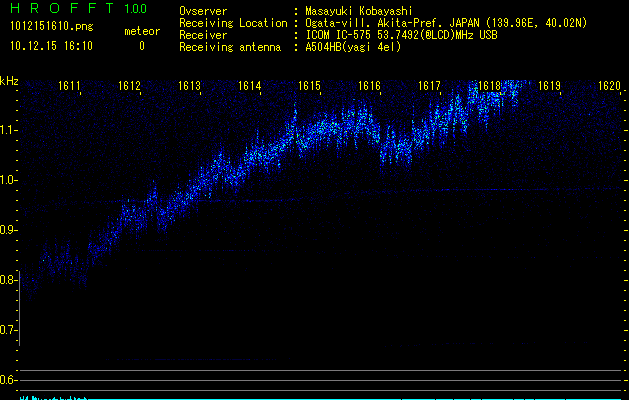Click the 'meteor' count label

(142, 31)
